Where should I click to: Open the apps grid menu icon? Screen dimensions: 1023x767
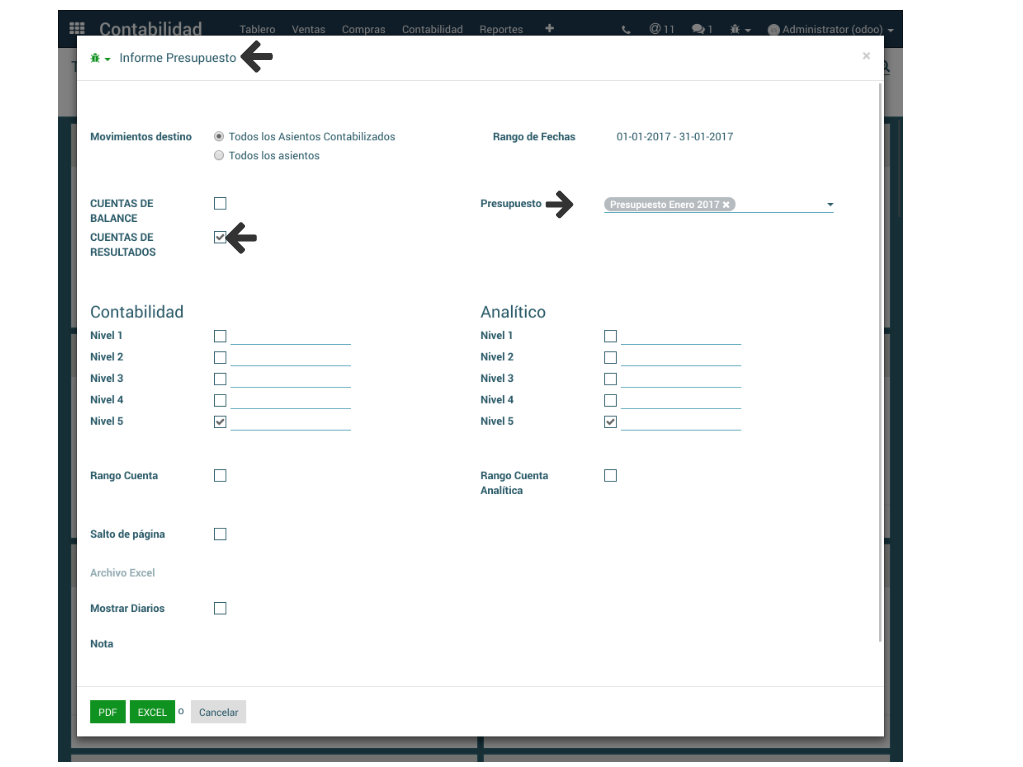click(77, 29)
